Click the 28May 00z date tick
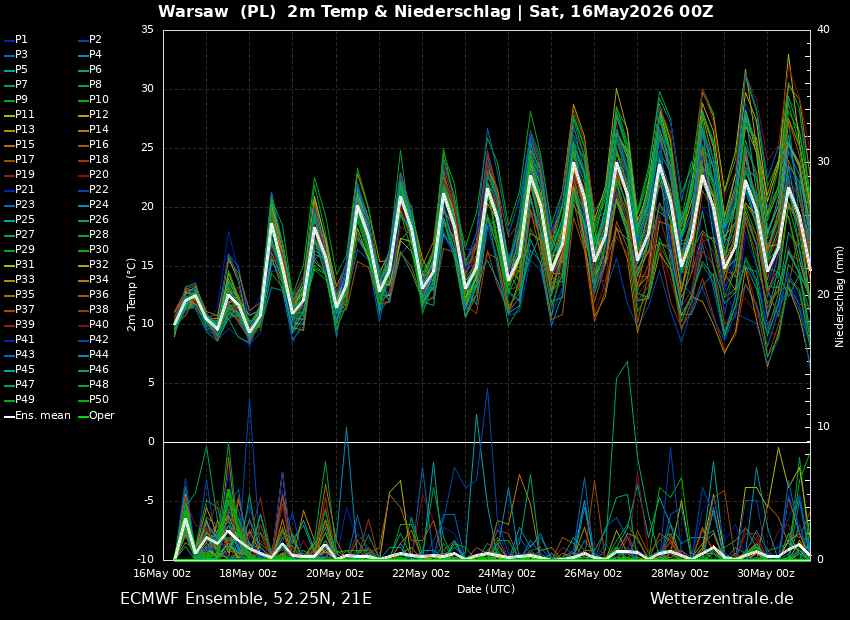 point(677,573)
